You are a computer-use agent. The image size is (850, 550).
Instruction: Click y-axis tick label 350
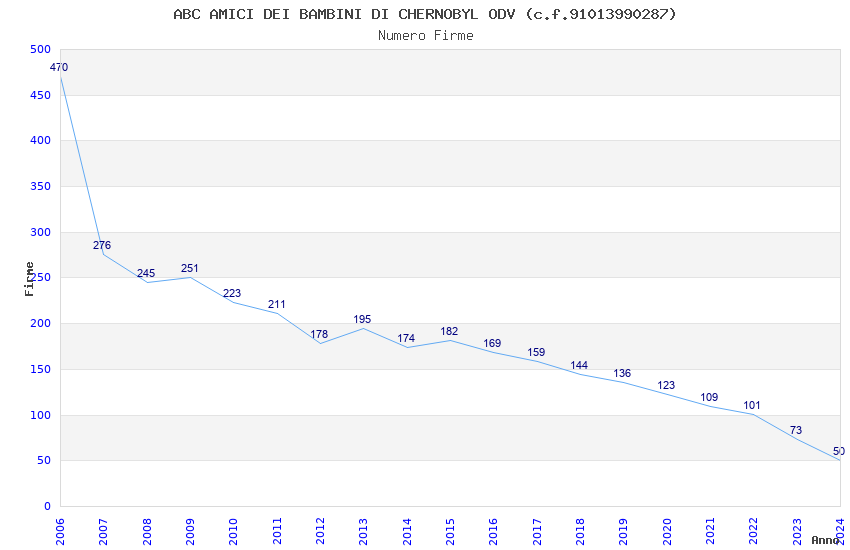[41, 186]
